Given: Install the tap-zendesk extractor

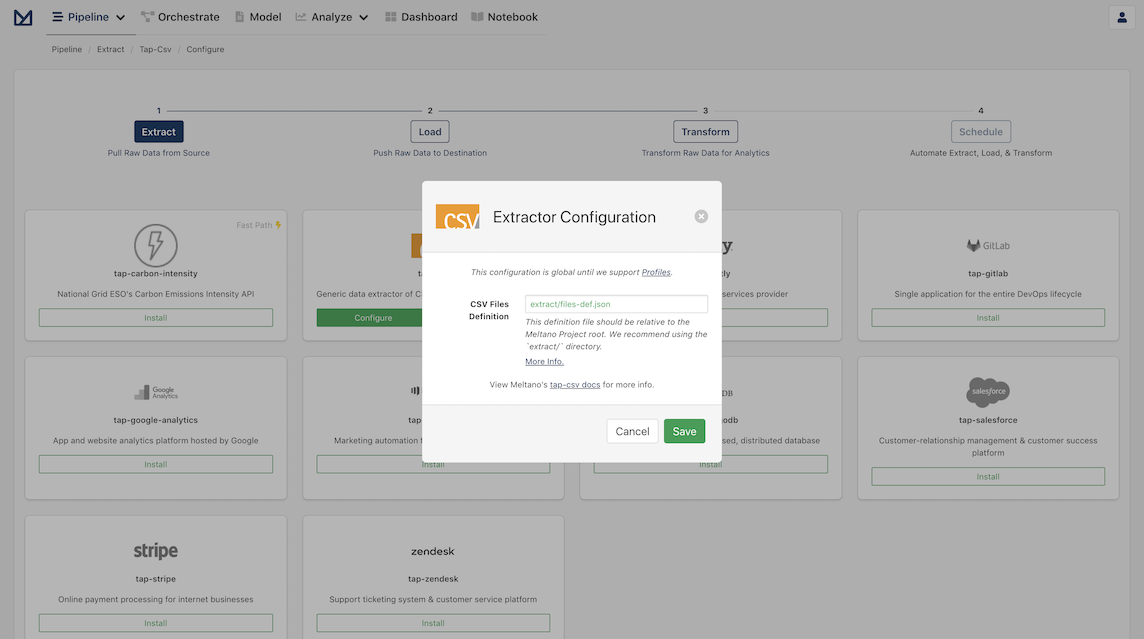Looking at the screenshot, I should (433, 624).
